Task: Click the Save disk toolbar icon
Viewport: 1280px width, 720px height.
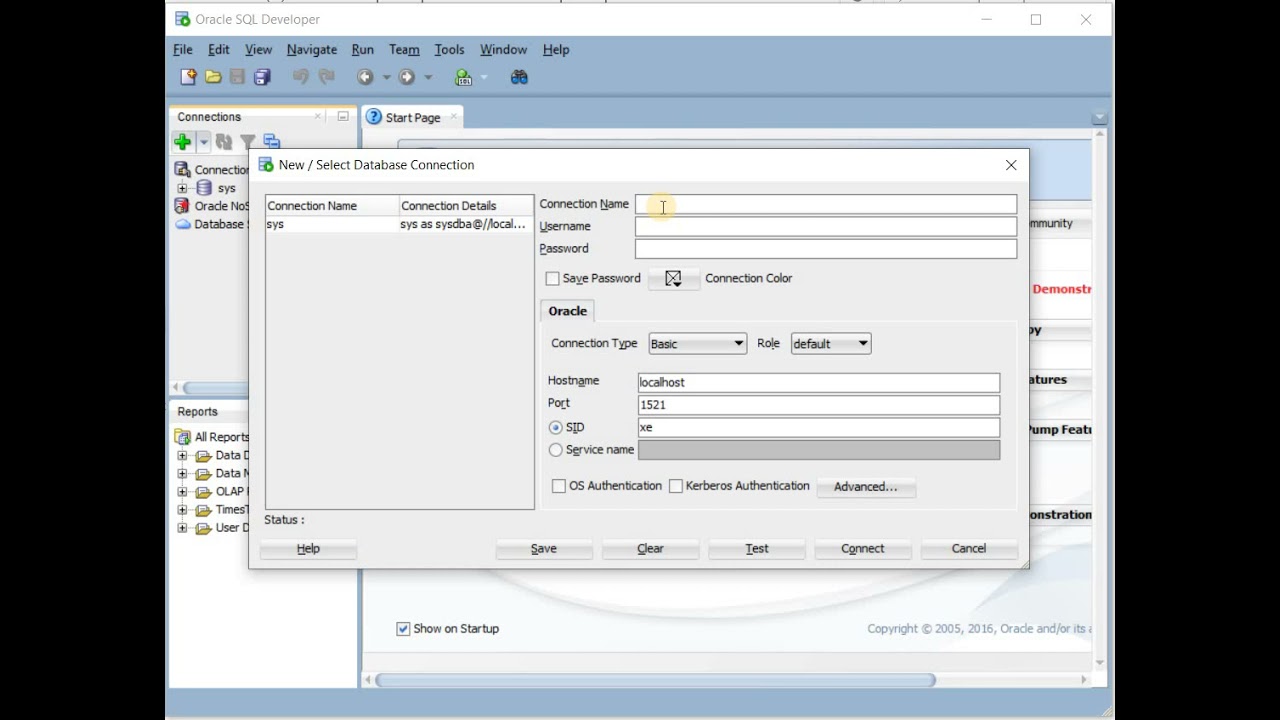Action: coord(237,77)
